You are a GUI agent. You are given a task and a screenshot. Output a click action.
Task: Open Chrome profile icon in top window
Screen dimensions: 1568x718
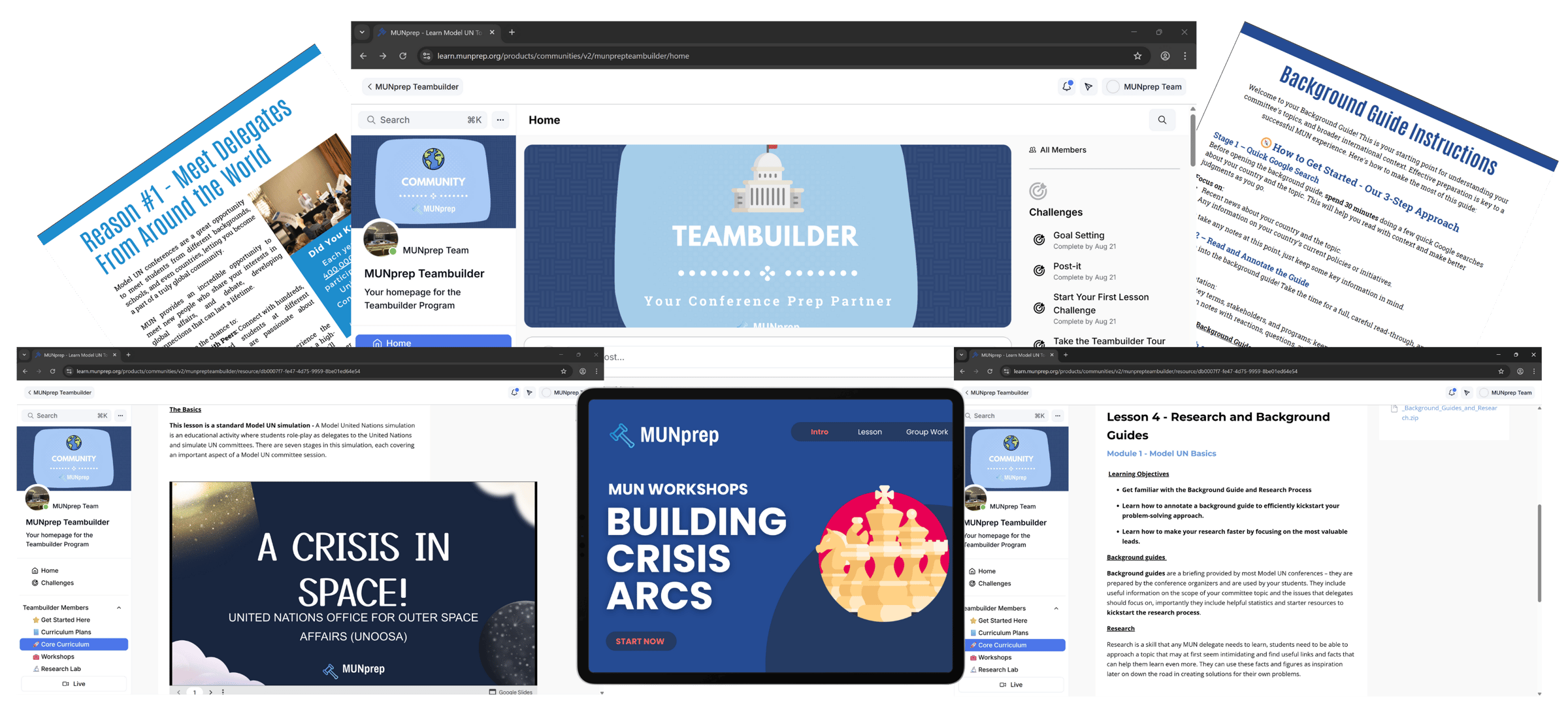[x=1165, y=56]
